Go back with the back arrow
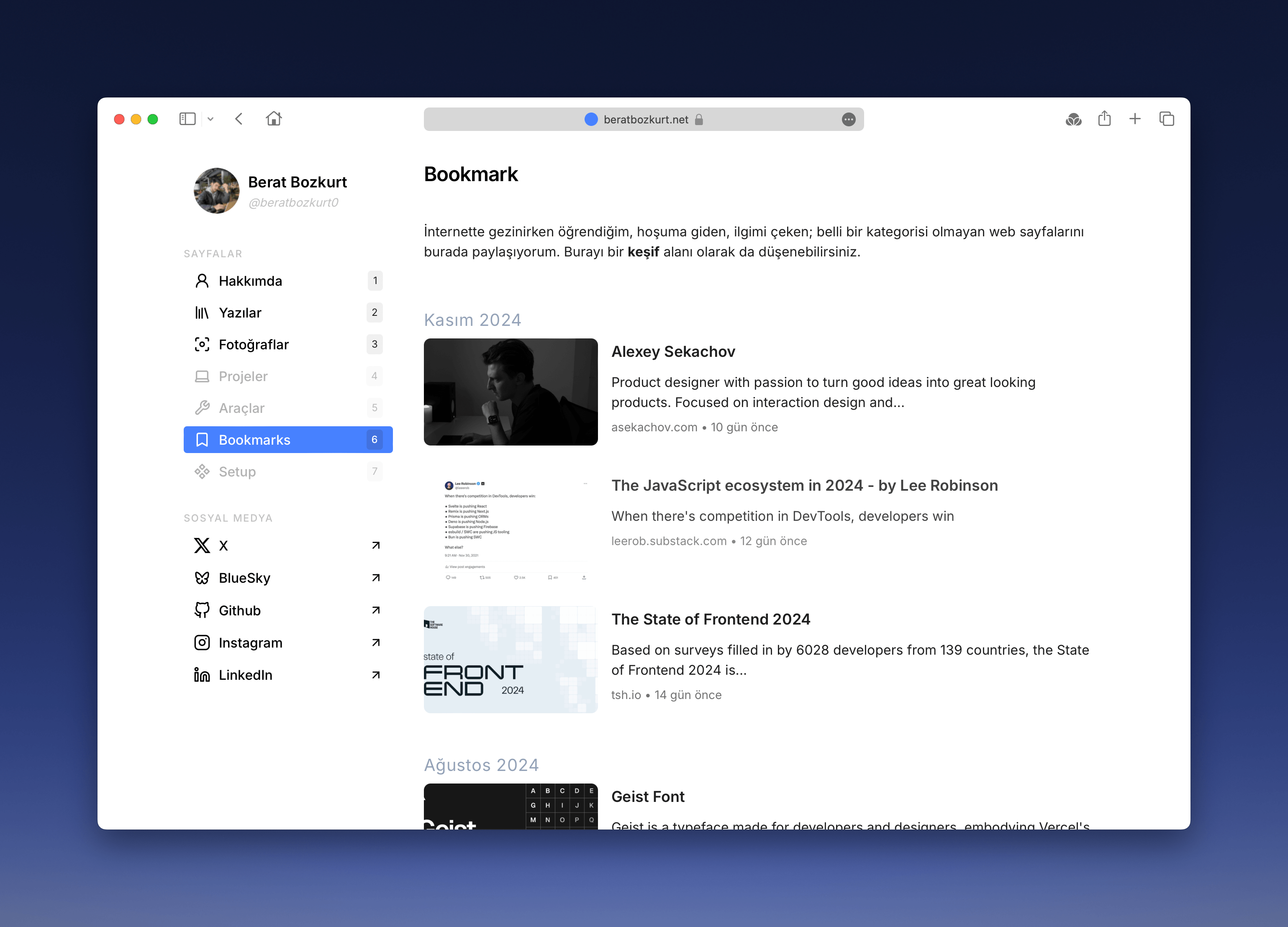The image size is (1288, 927). point(239,119)
